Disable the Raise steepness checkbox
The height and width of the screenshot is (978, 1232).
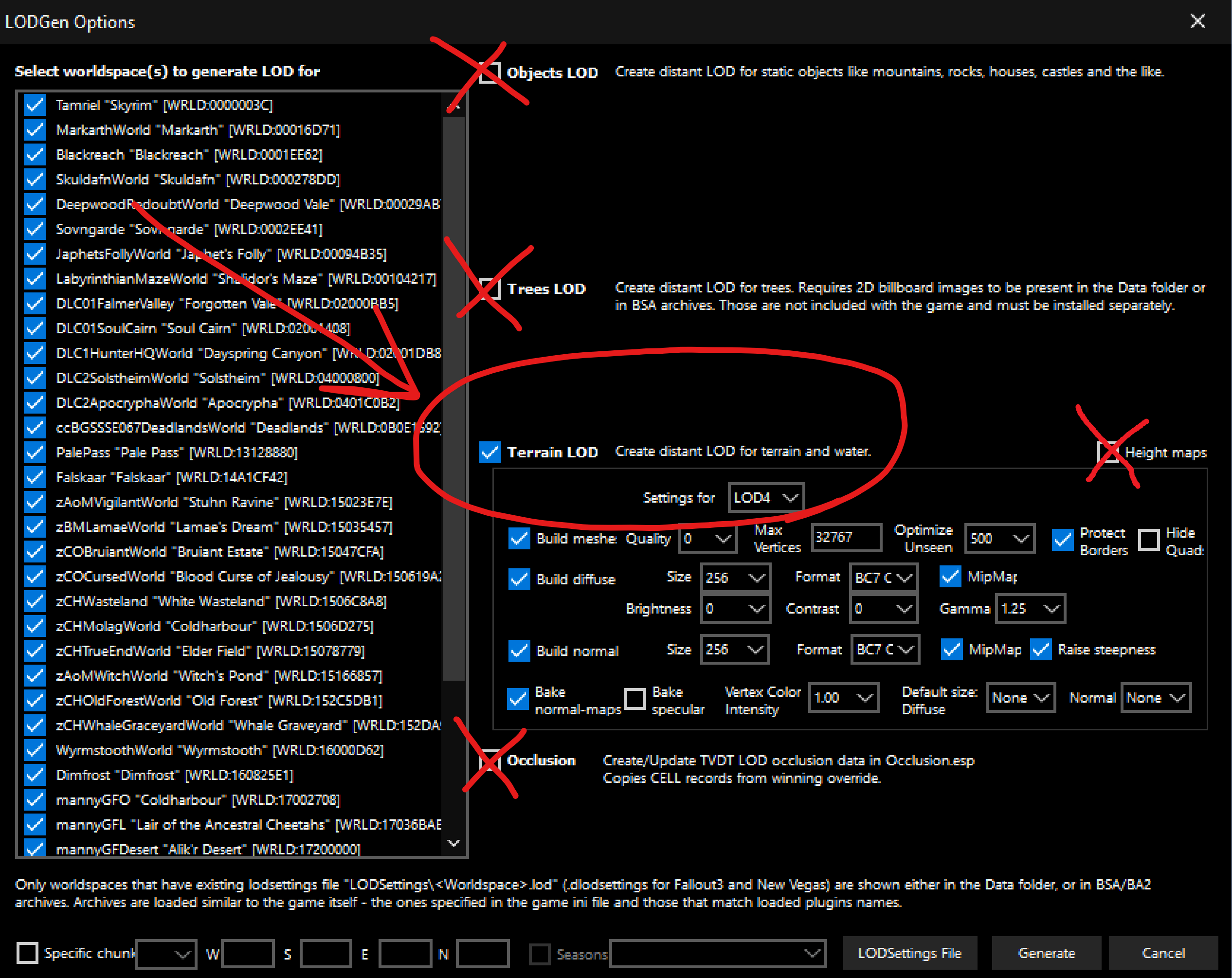1041,650
